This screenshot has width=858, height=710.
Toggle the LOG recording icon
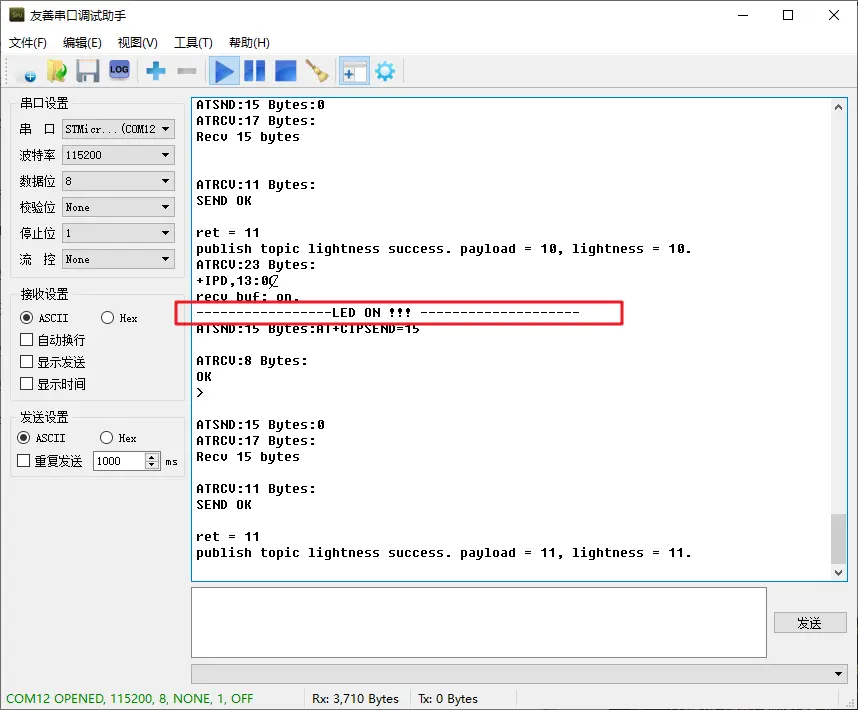[119, 70]
